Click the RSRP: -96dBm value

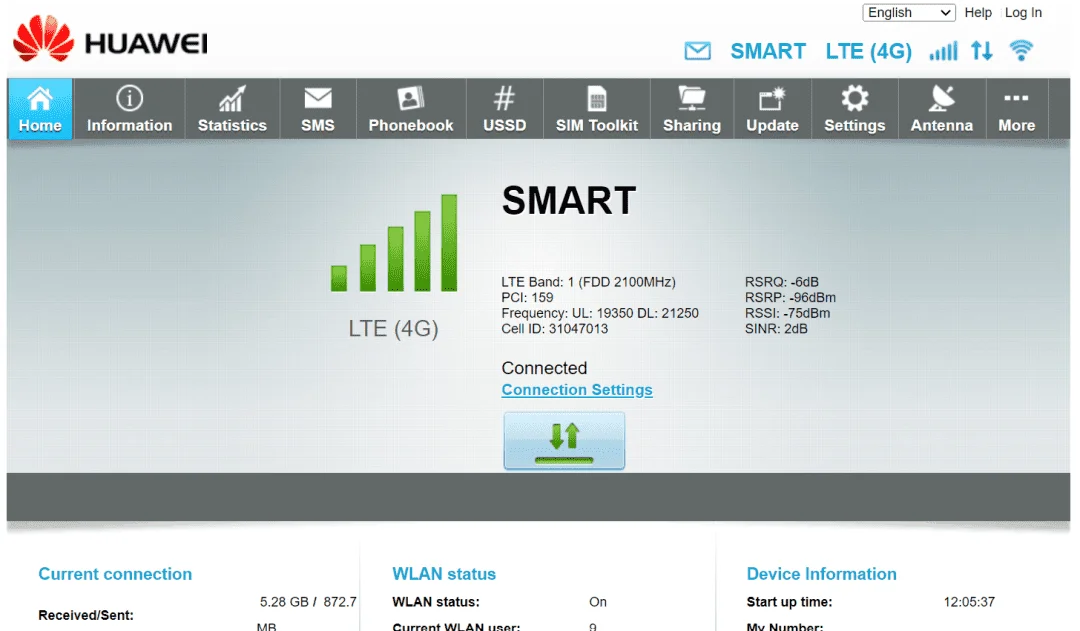click(x=790, y=298)
